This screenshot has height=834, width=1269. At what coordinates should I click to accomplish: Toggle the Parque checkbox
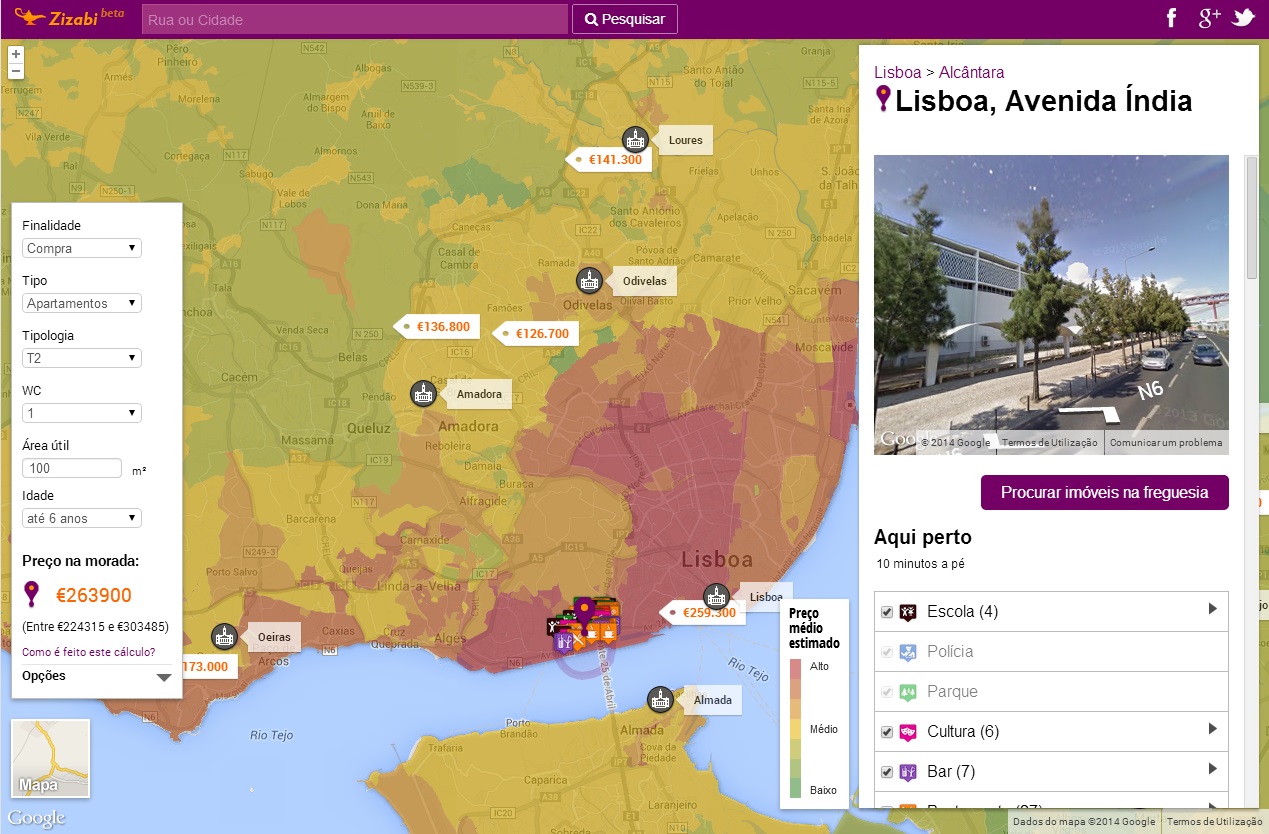(x=886, y=692)
